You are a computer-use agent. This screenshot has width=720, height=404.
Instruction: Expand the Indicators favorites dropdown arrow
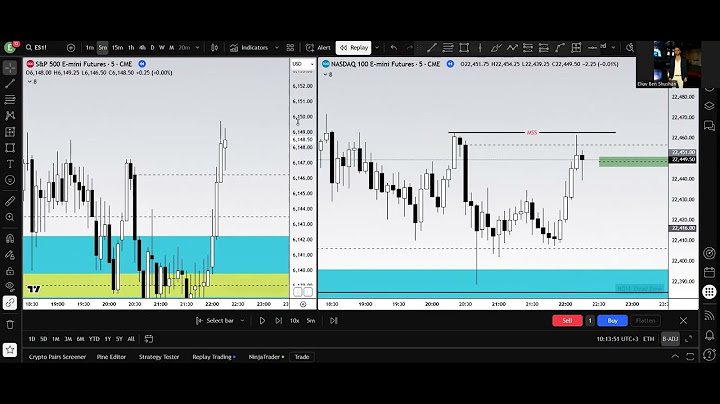[276, 47]
